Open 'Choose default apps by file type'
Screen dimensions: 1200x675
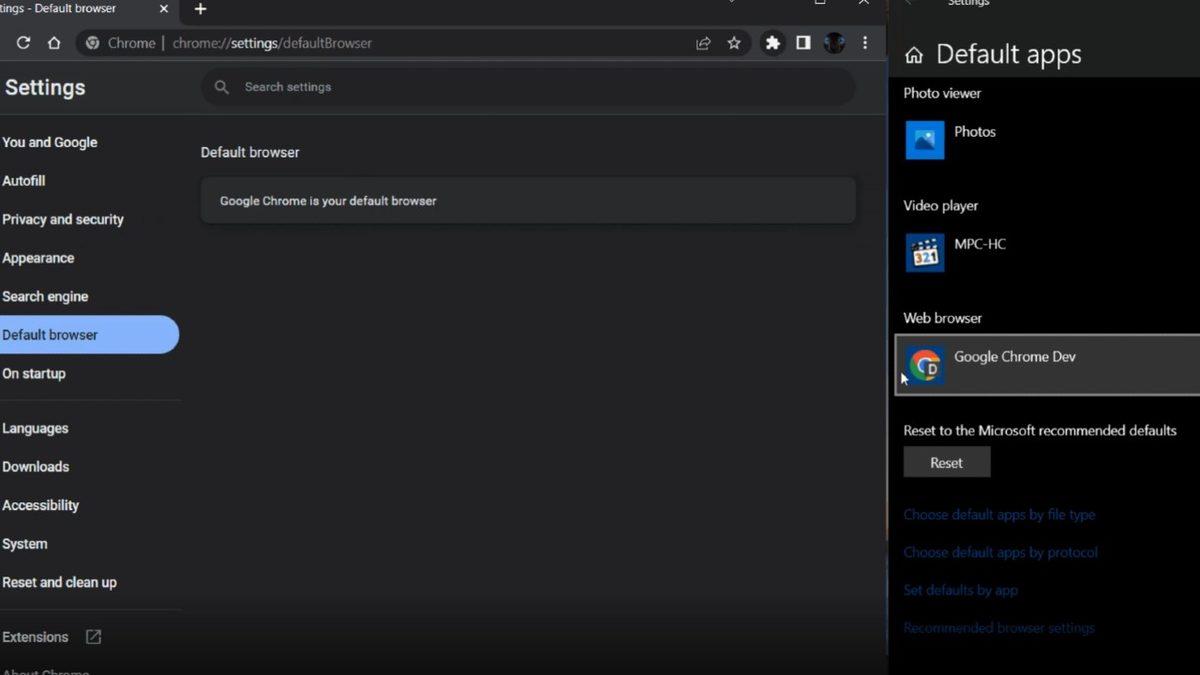(x=999, y=514)
